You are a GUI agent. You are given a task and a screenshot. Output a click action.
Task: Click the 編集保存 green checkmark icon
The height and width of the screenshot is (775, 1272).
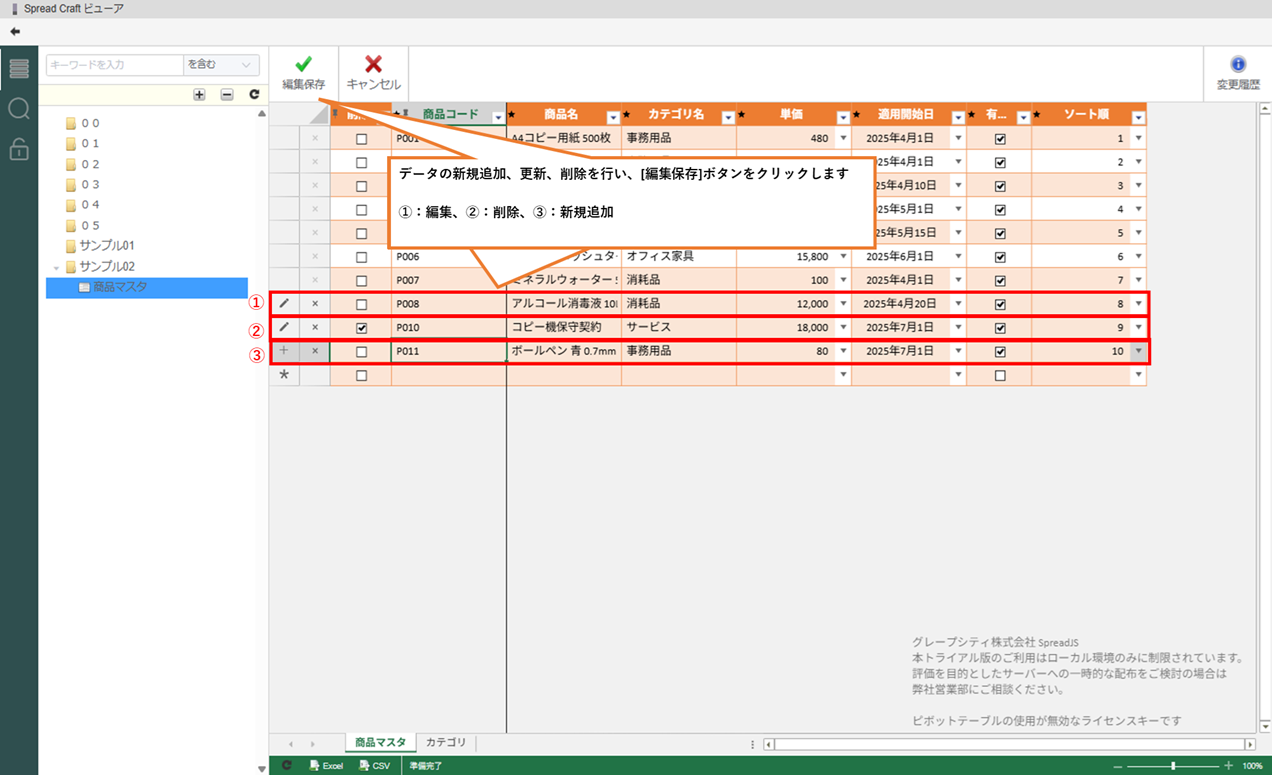303,65
